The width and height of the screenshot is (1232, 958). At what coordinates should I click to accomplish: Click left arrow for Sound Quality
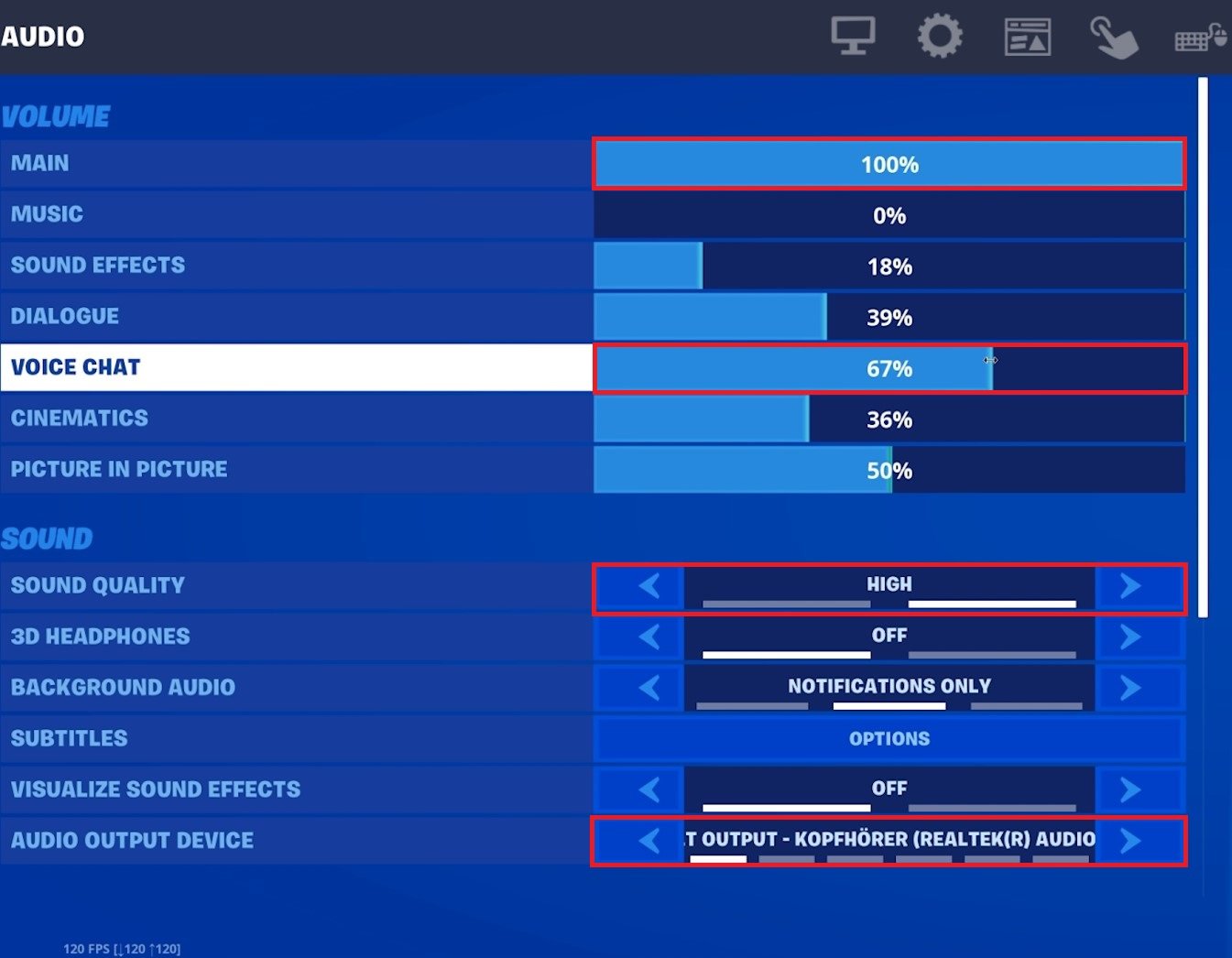[649, 586]
